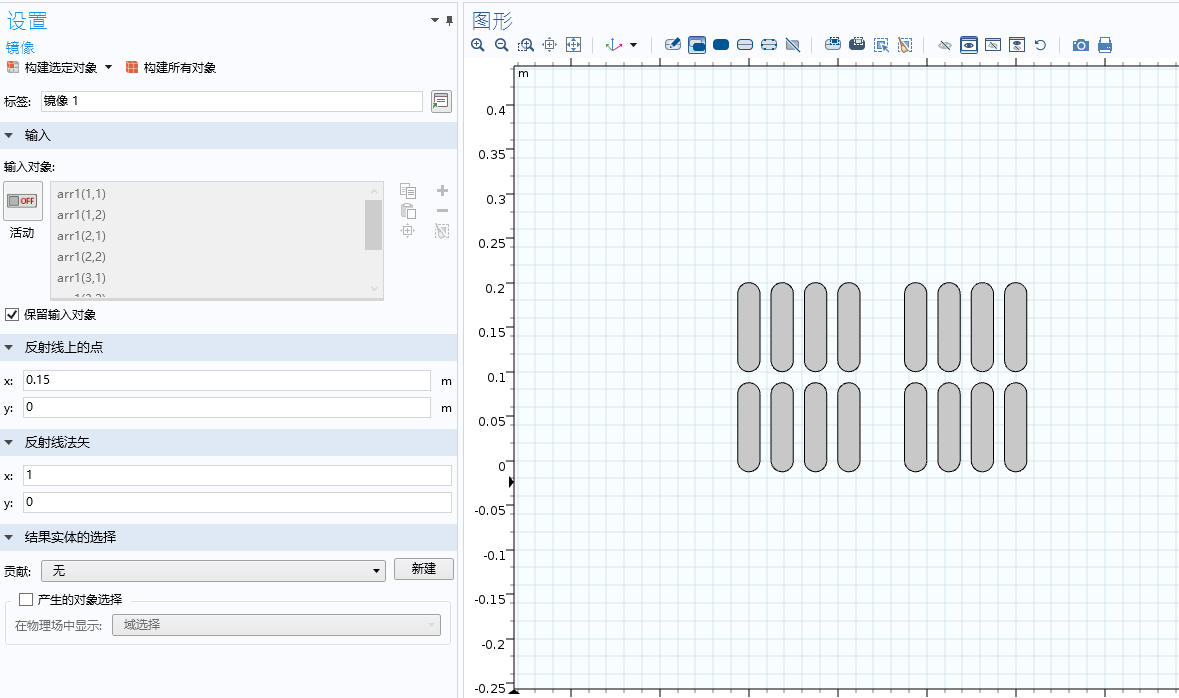This screenshot has height=698, width=1179.
Task: Click the hide selected crossed-eye icon
Action: (945, 45)
